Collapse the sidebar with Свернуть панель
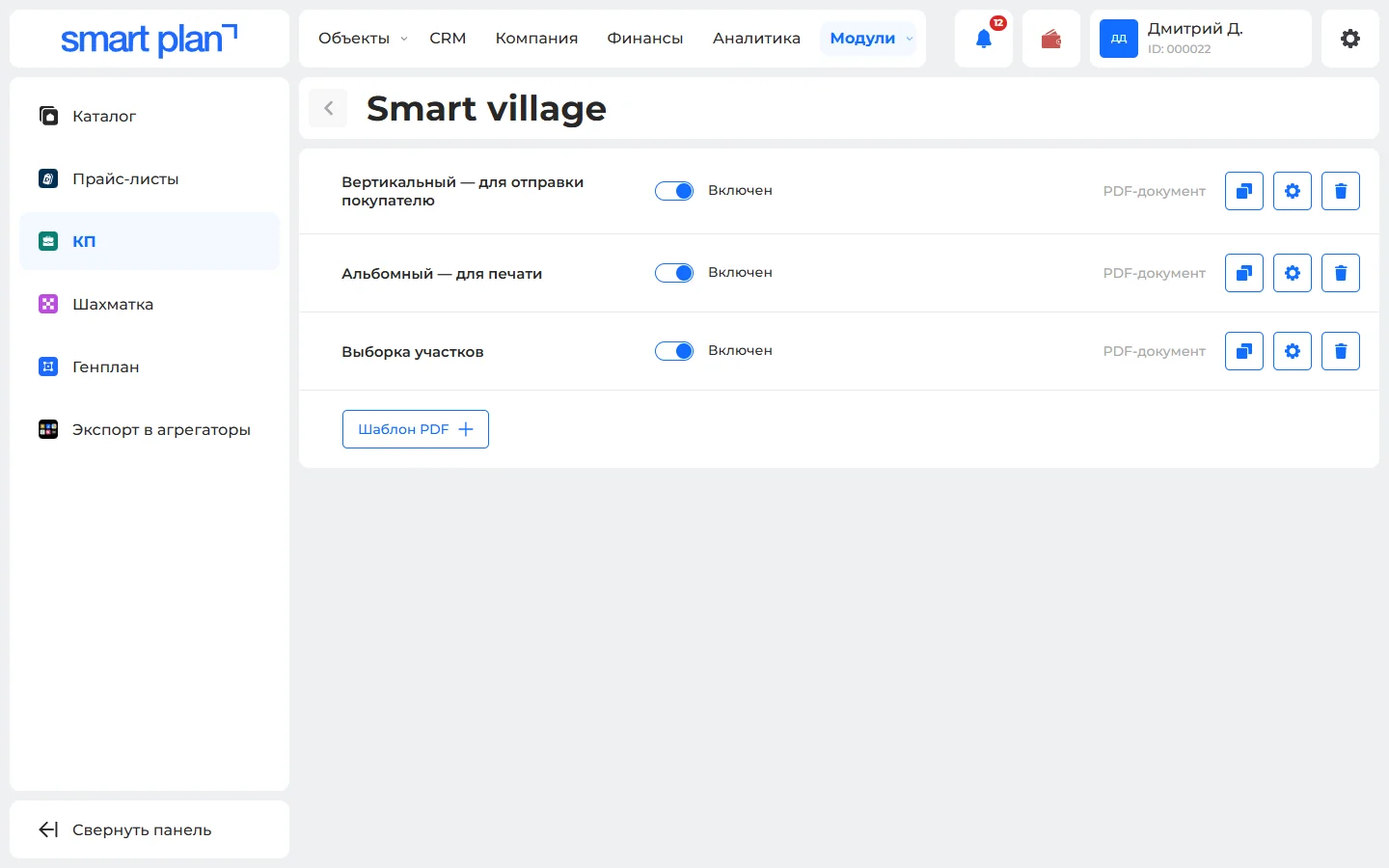The height and width of the screenshot is (868, 1389). click(x=150, y=829)
